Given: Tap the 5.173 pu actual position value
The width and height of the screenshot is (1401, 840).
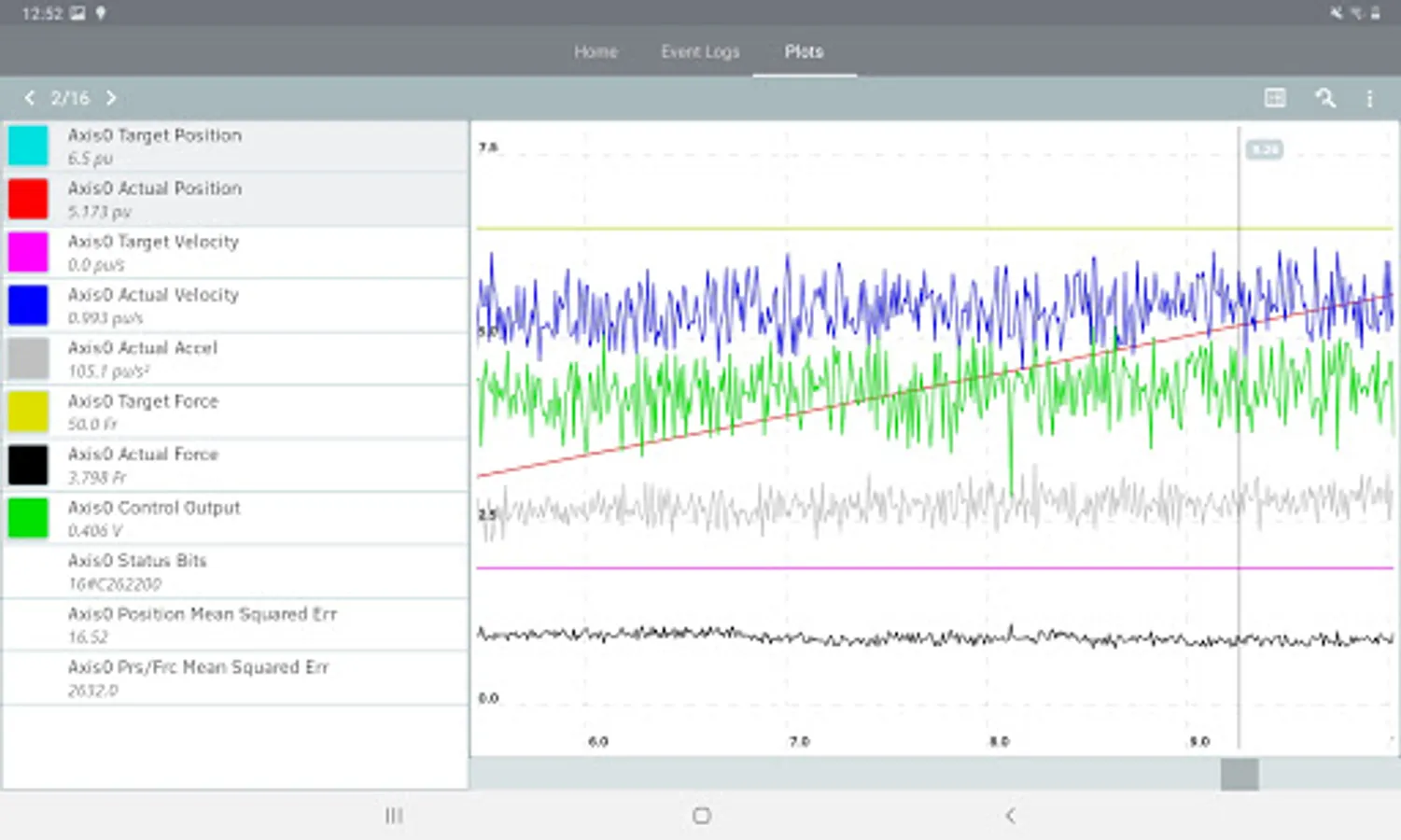Looking at the screenshot, I should pyautogui.click(x=99, y=213).
